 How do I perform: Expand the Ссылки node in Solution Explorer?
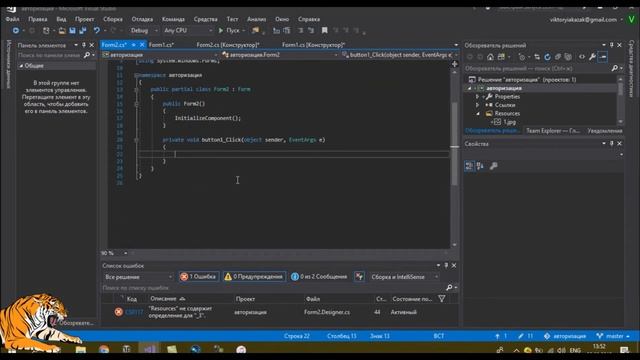coord(477,105)
